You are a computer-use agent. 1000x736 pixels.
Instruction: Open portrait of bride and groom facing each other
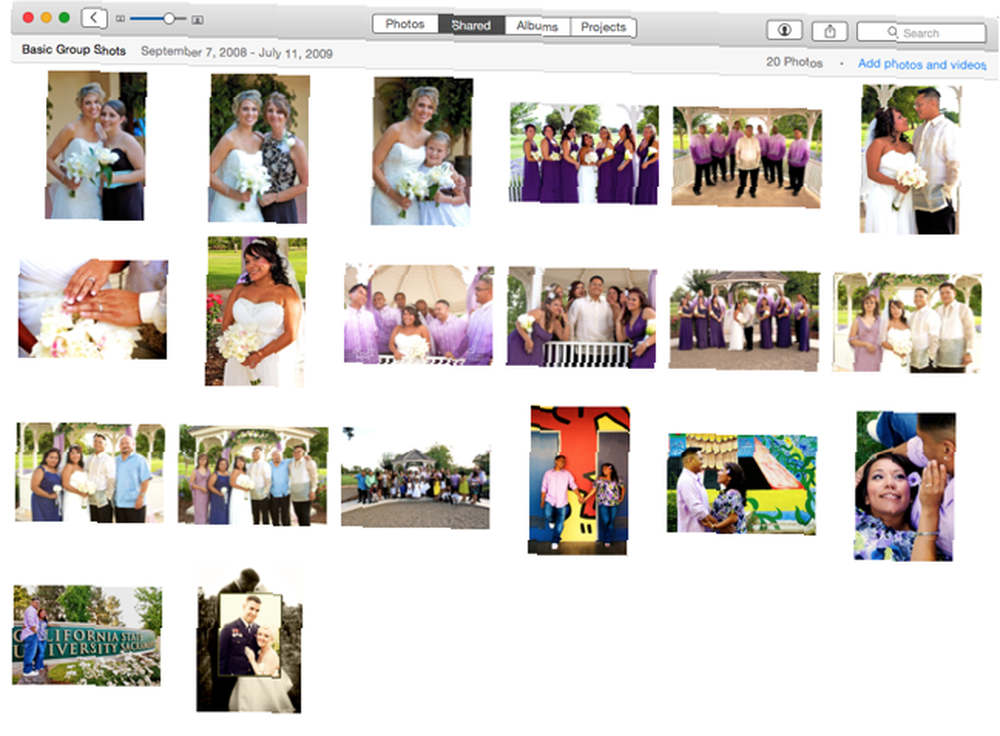click(x=910, y=159)
